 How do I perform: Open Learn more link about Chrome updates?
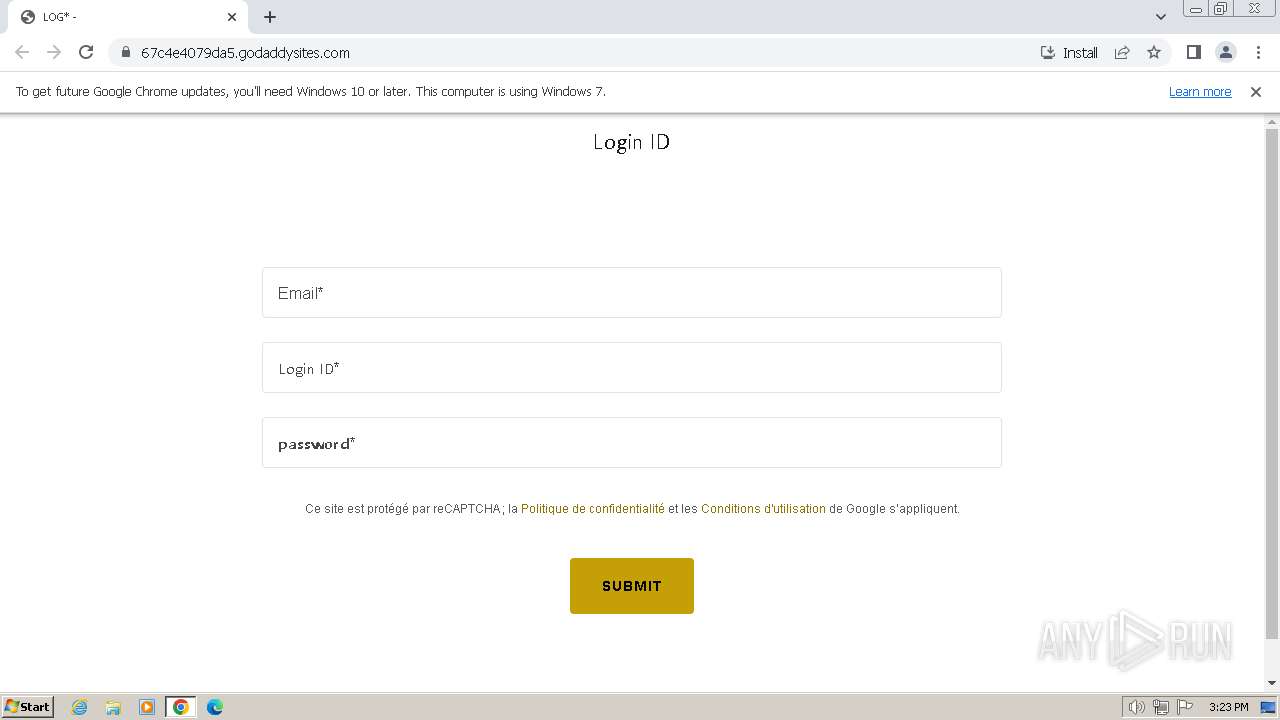coord(1200,91)
